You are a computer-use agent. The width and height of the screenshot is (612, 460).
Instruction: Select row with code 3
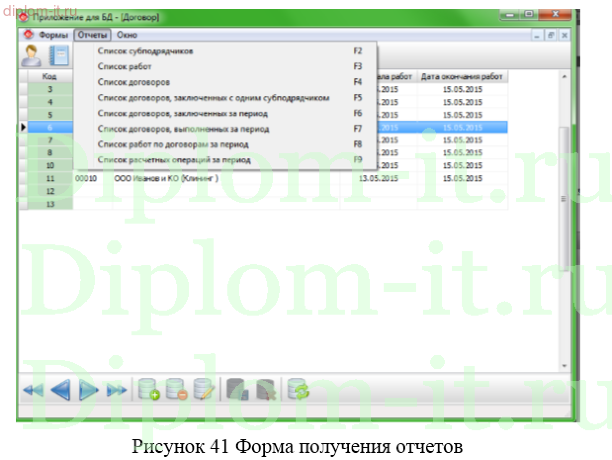coord(50,89)
